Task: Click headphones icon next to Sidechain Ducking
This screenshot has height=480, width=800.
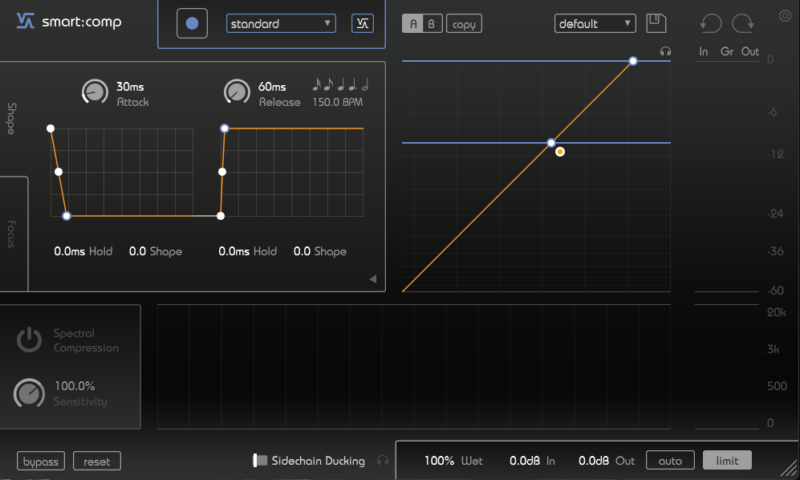Action: 382,461
